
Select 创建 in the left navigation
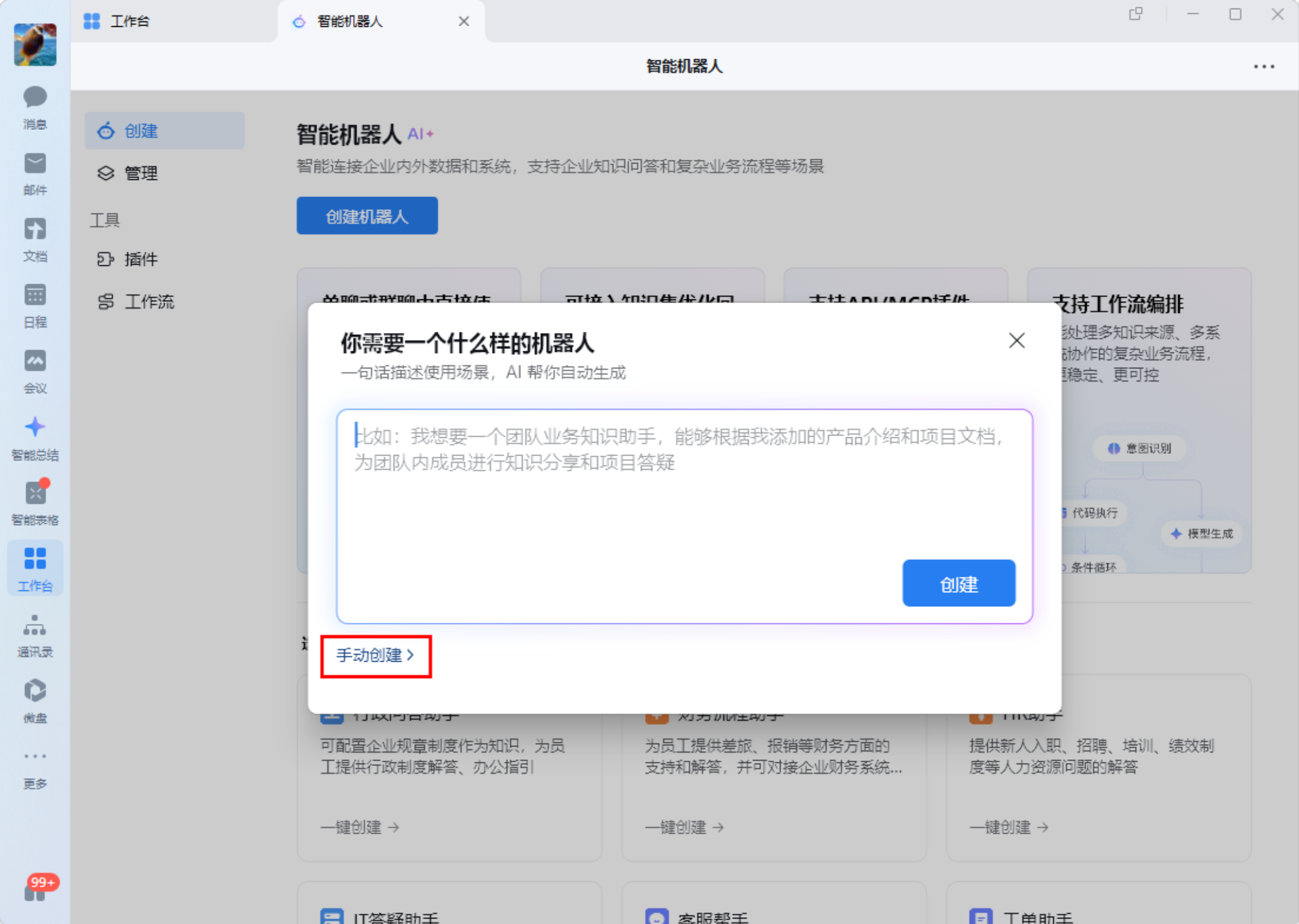click(x=165, y=131)
